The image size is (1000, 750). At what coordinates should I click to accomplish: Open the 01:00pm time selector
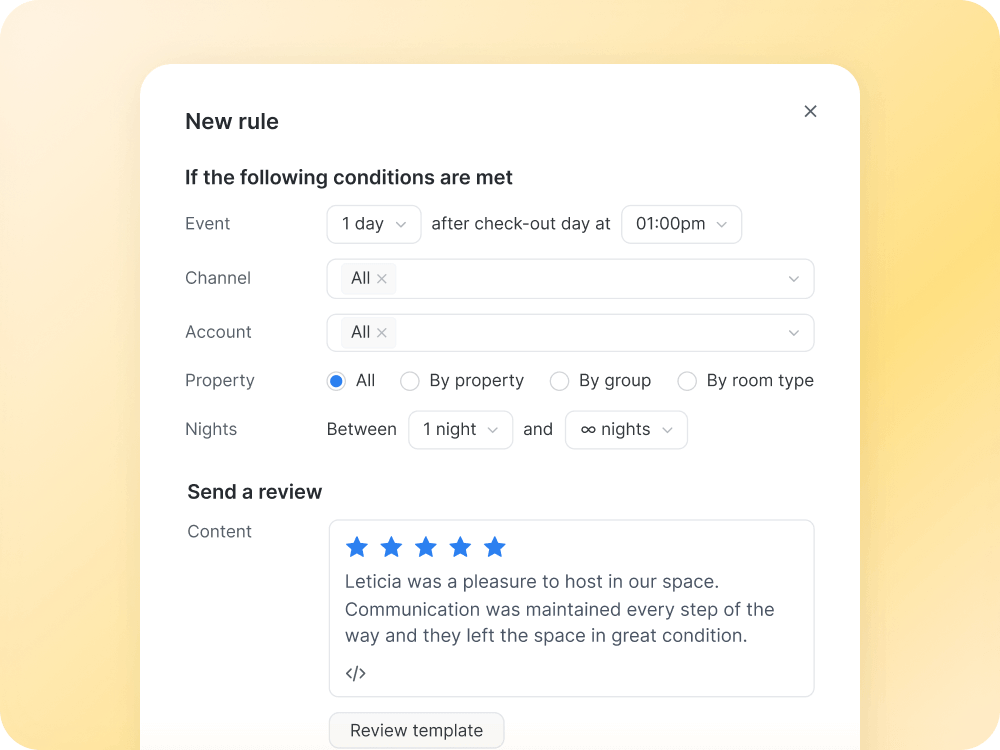click(x=681, y=224)
